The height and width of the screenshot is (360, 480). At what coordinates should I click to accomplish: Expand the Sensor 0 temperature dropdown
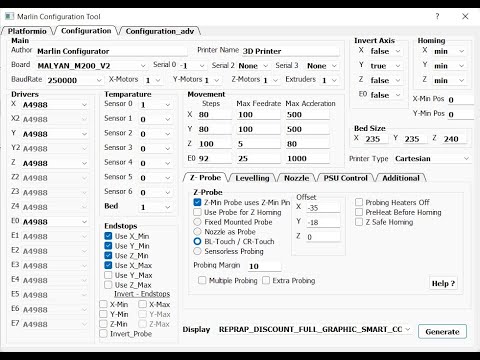(155, 105)
